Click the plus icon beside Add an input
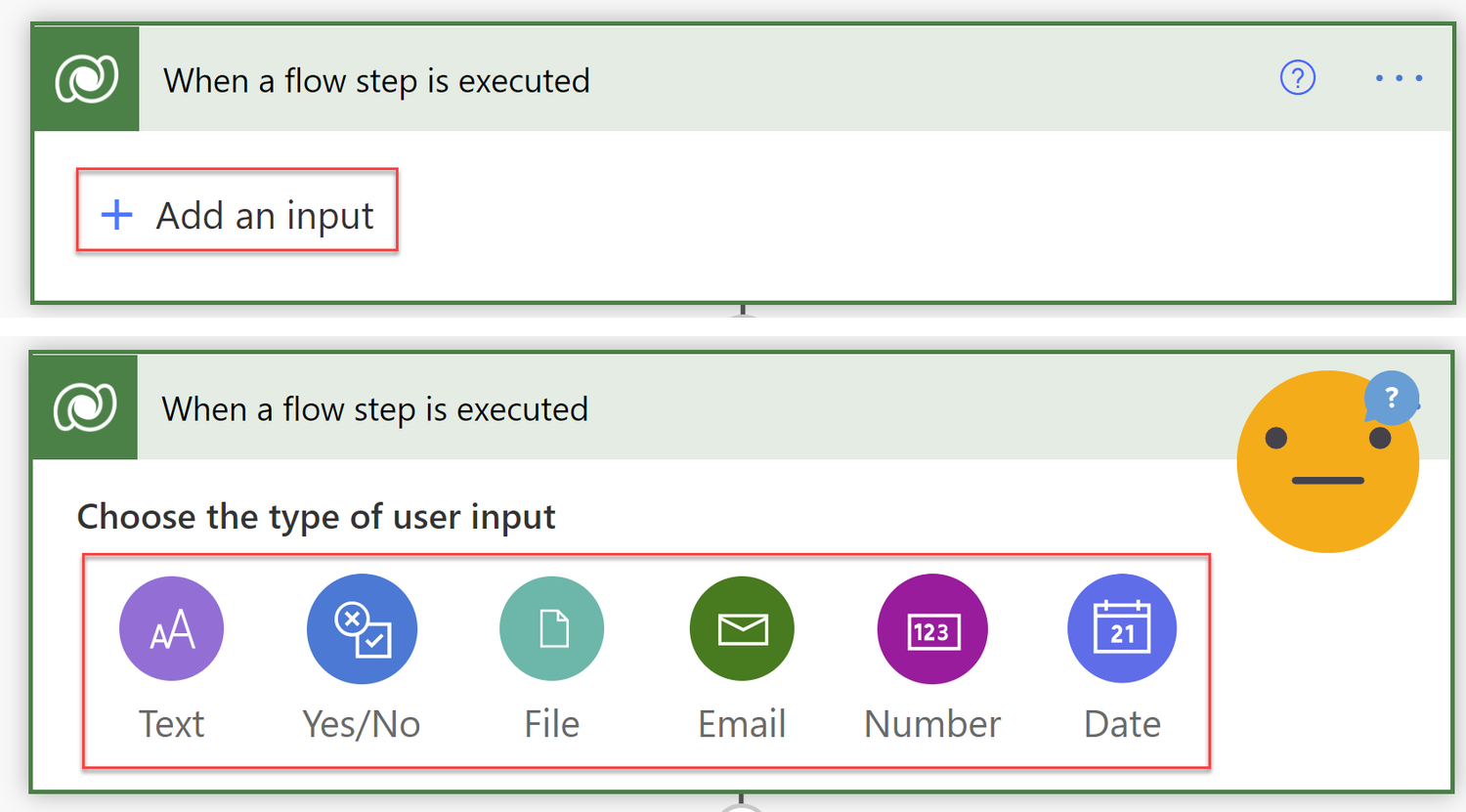1466x812 pixels. 116,214
